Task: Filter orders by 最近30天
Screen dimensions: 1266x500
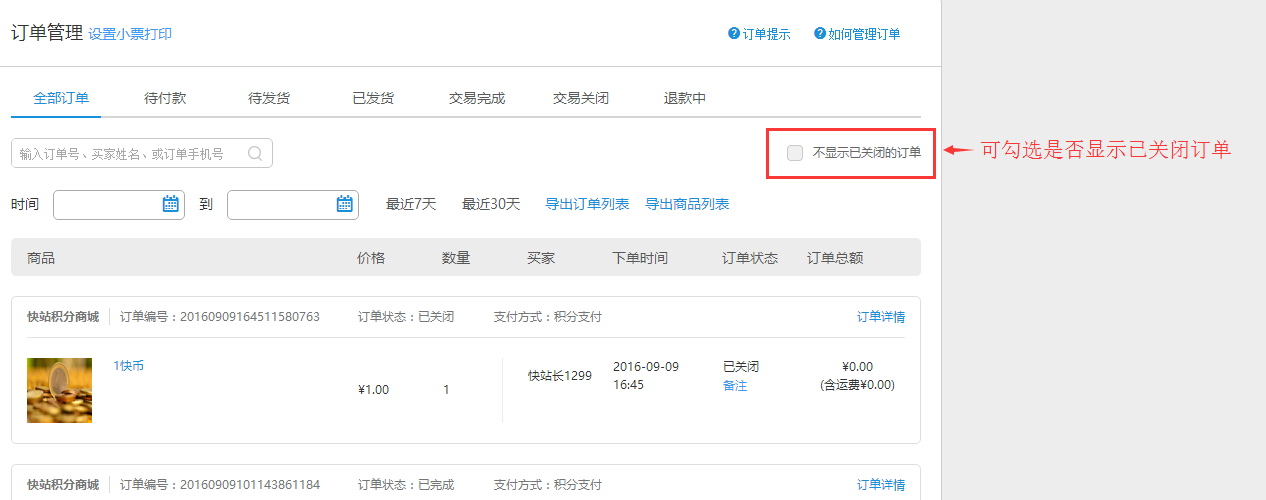Action: [x=491, y=204]
